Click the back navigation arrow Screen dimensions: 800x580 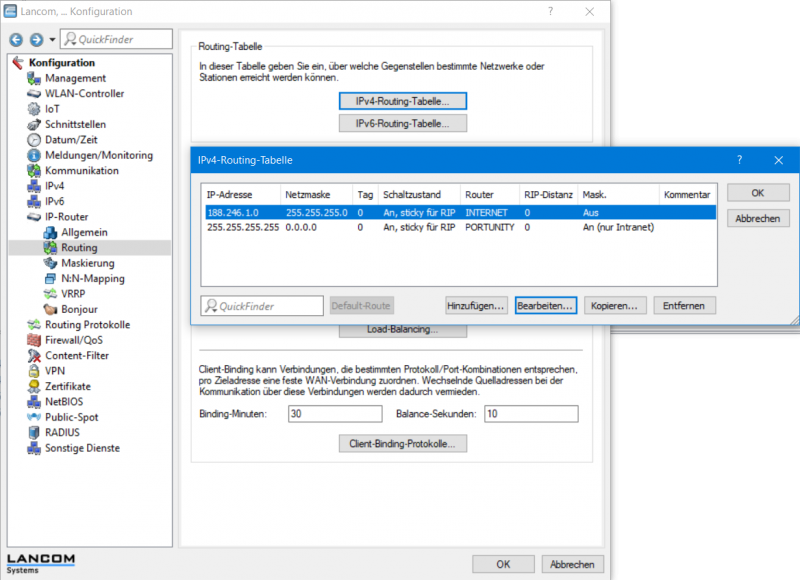pos(15,38)
